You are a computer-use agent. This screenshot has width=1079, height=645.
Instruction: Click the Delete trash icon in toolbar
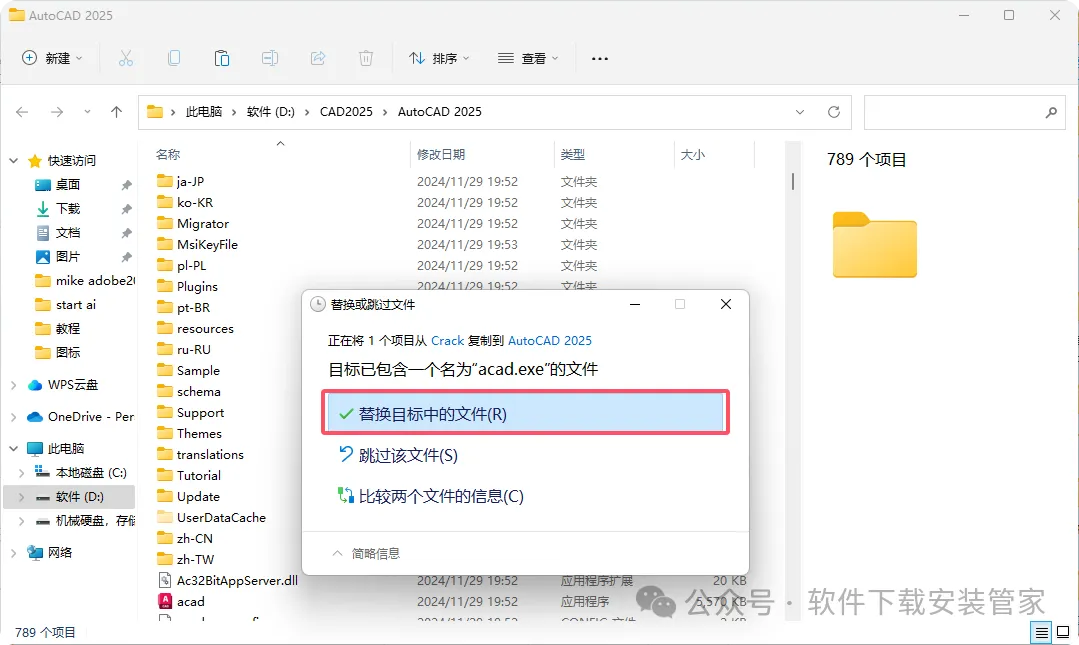[x=366, y=59]
